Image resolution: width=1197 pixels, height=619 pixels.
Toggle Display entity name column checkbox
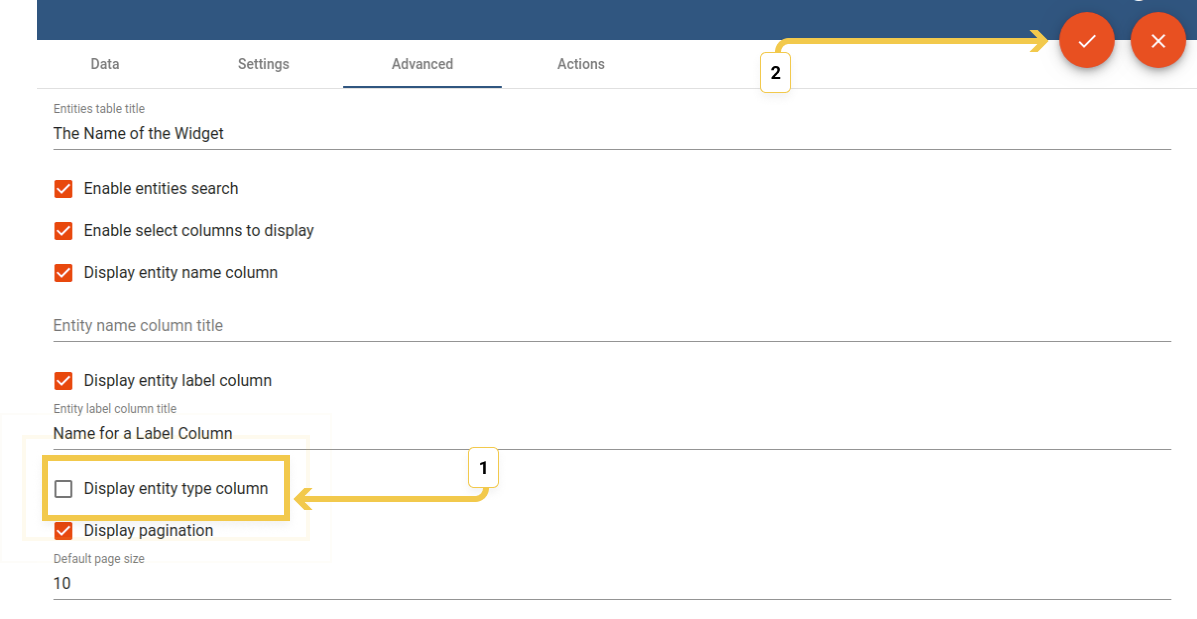click(64, 273)
